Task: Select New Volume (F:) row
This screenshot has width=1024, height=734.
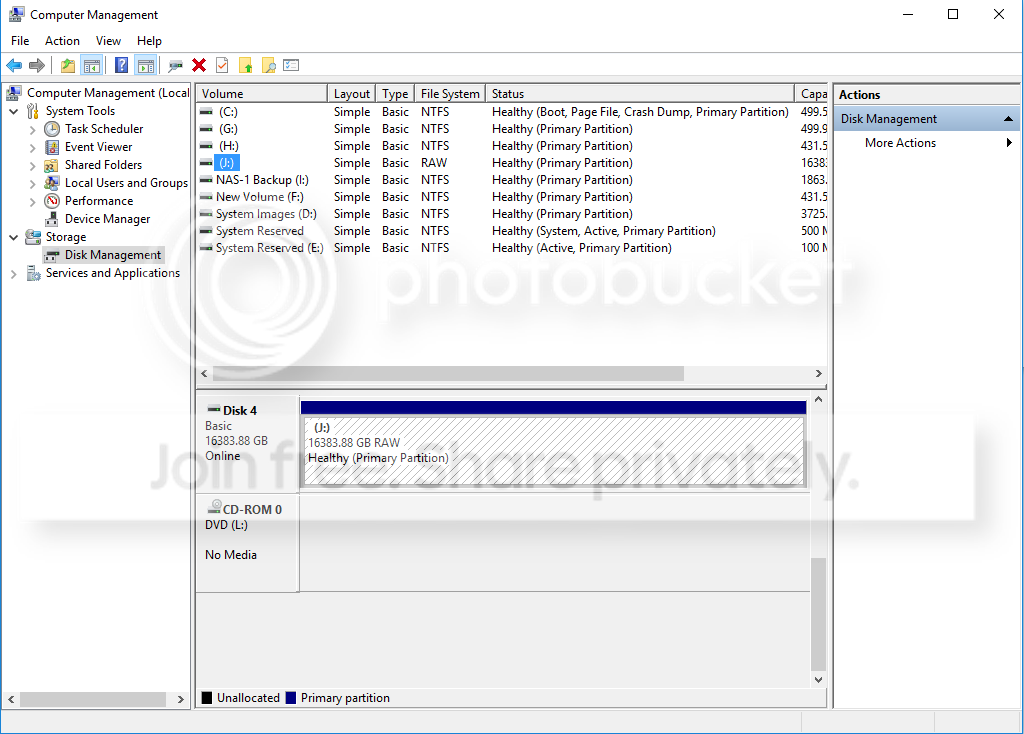Action: tap(513, 197)
